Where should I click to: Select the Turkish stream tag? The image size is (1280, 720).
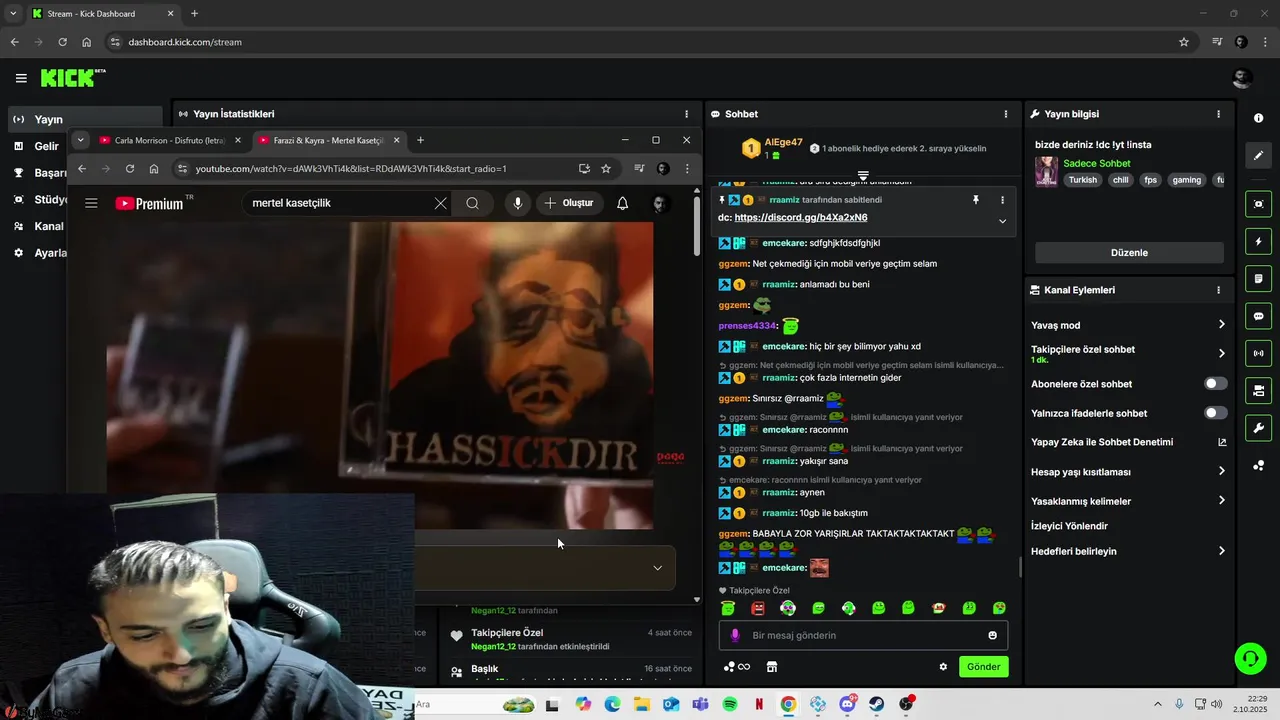(1082, 180)
